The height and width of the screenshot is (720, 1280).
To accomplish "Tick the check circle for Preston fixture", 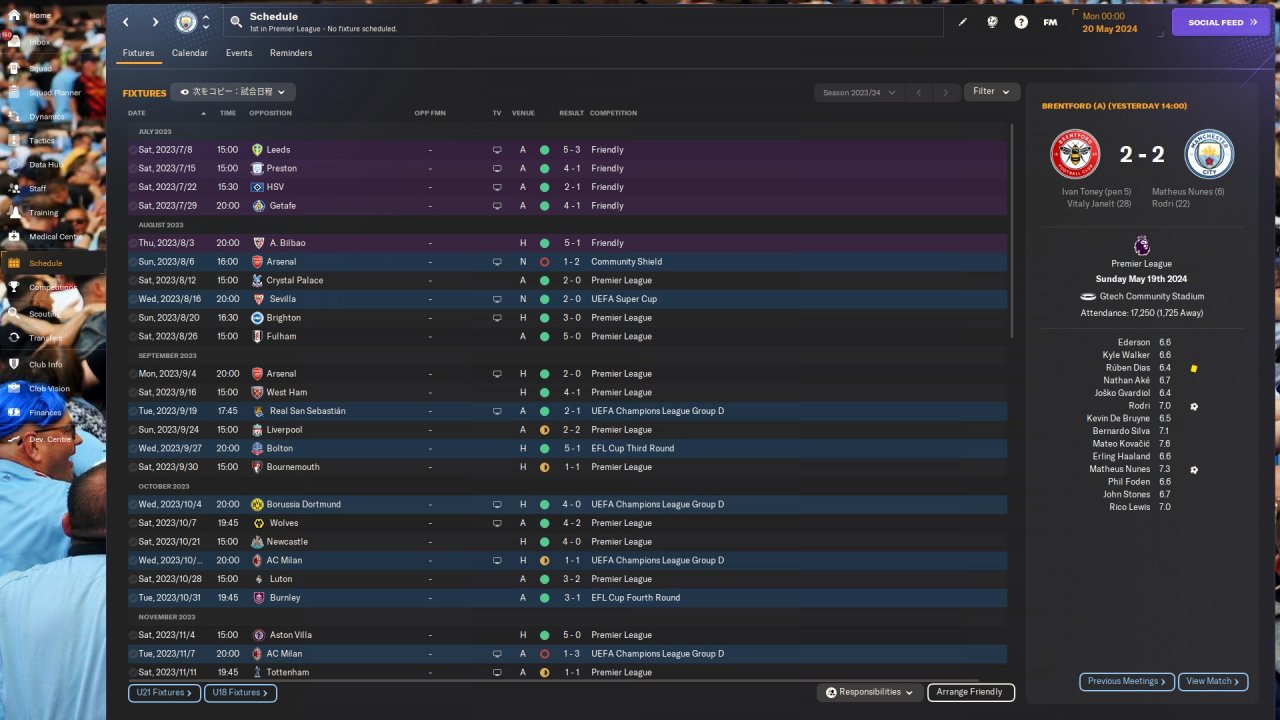I will [133, 168].
